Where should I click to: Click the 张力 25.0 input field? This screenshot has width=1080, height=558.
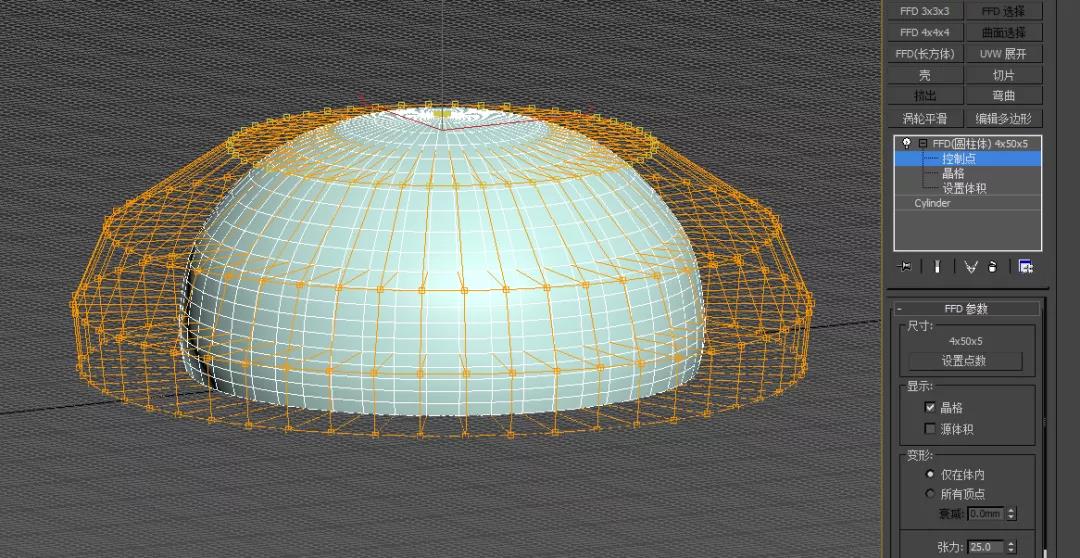pyautogui.click(x=986, y=547)
